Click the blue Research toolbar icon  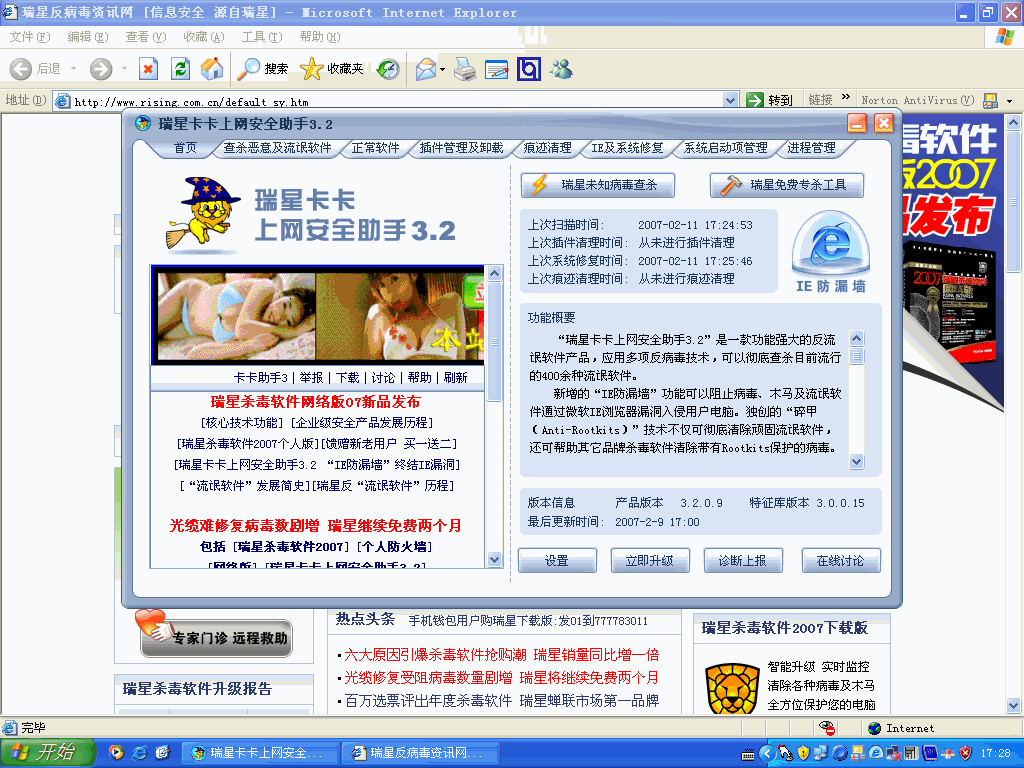[x=528, y=69]
